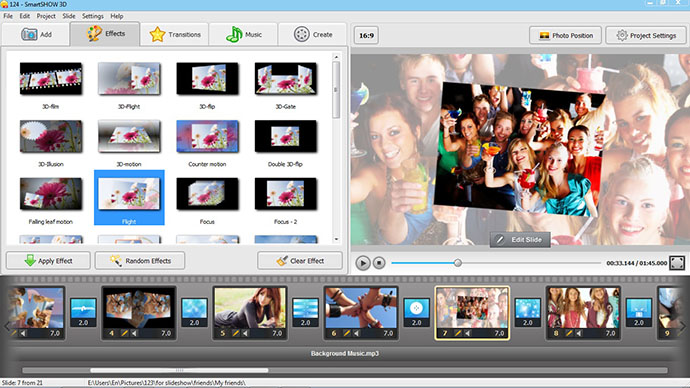Go to the Music tab
Viewport: 690px width, 388px height.
point(243,34)
